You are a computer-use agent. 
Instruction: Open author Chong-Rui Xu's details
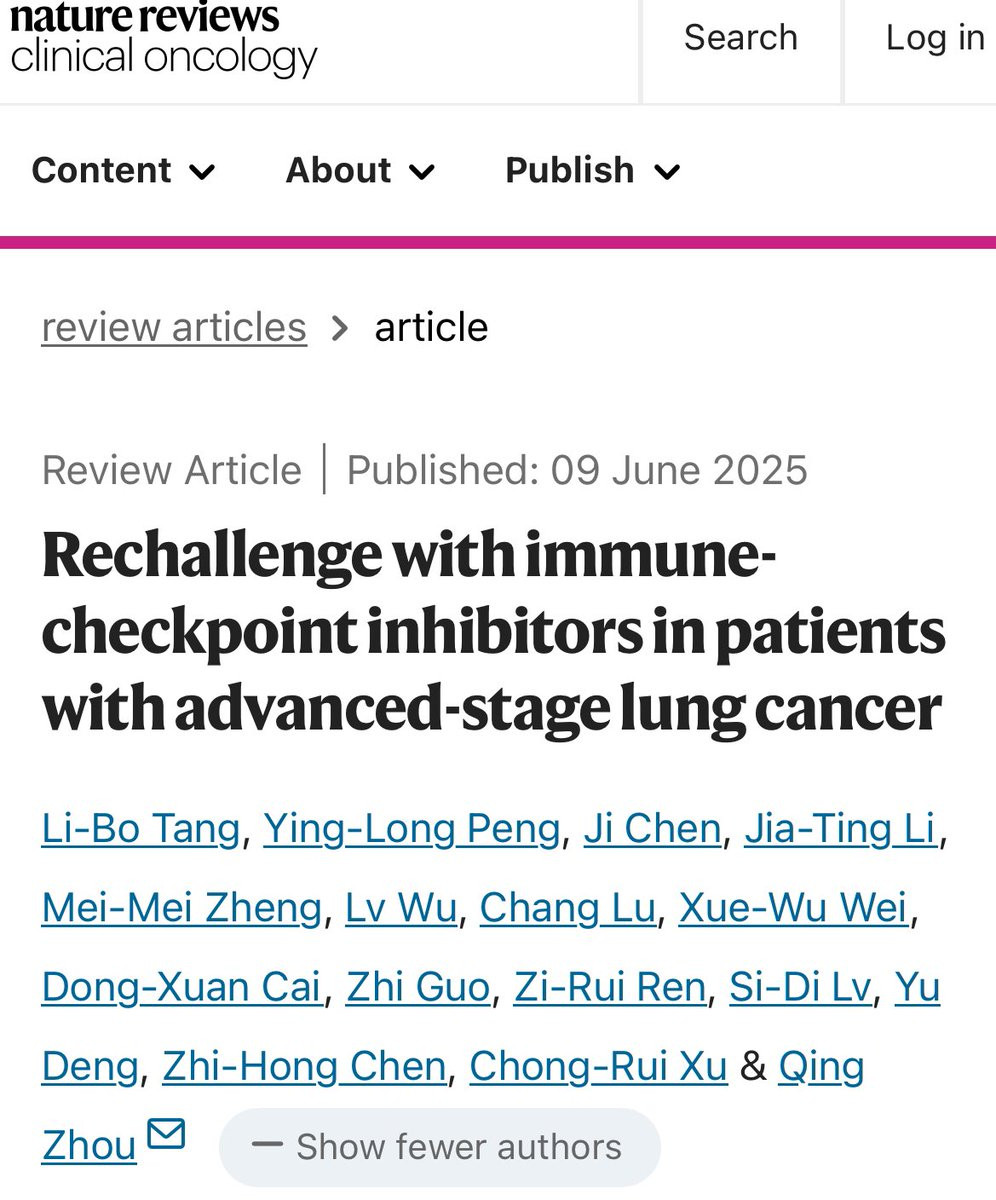598,1066
